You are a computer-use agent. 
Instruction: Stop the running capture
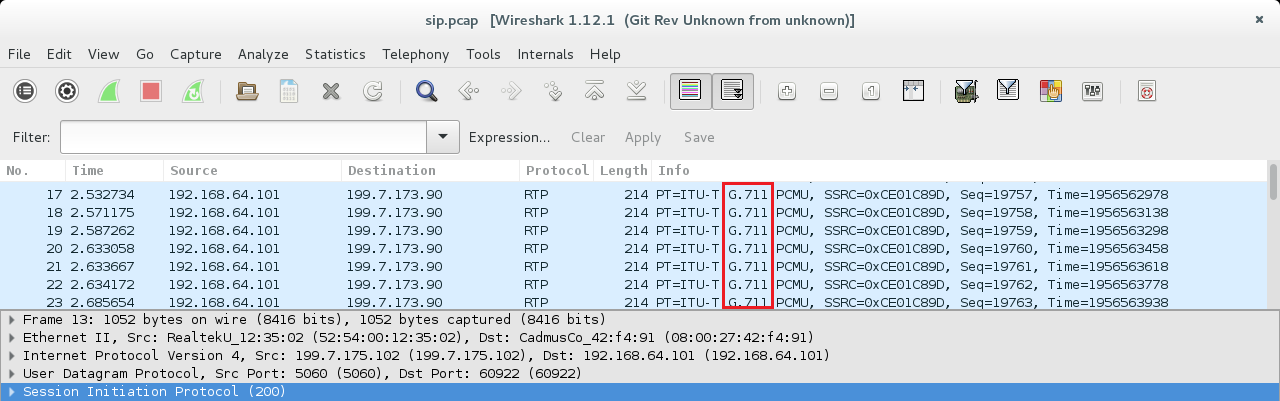click(x=151, y=91)
